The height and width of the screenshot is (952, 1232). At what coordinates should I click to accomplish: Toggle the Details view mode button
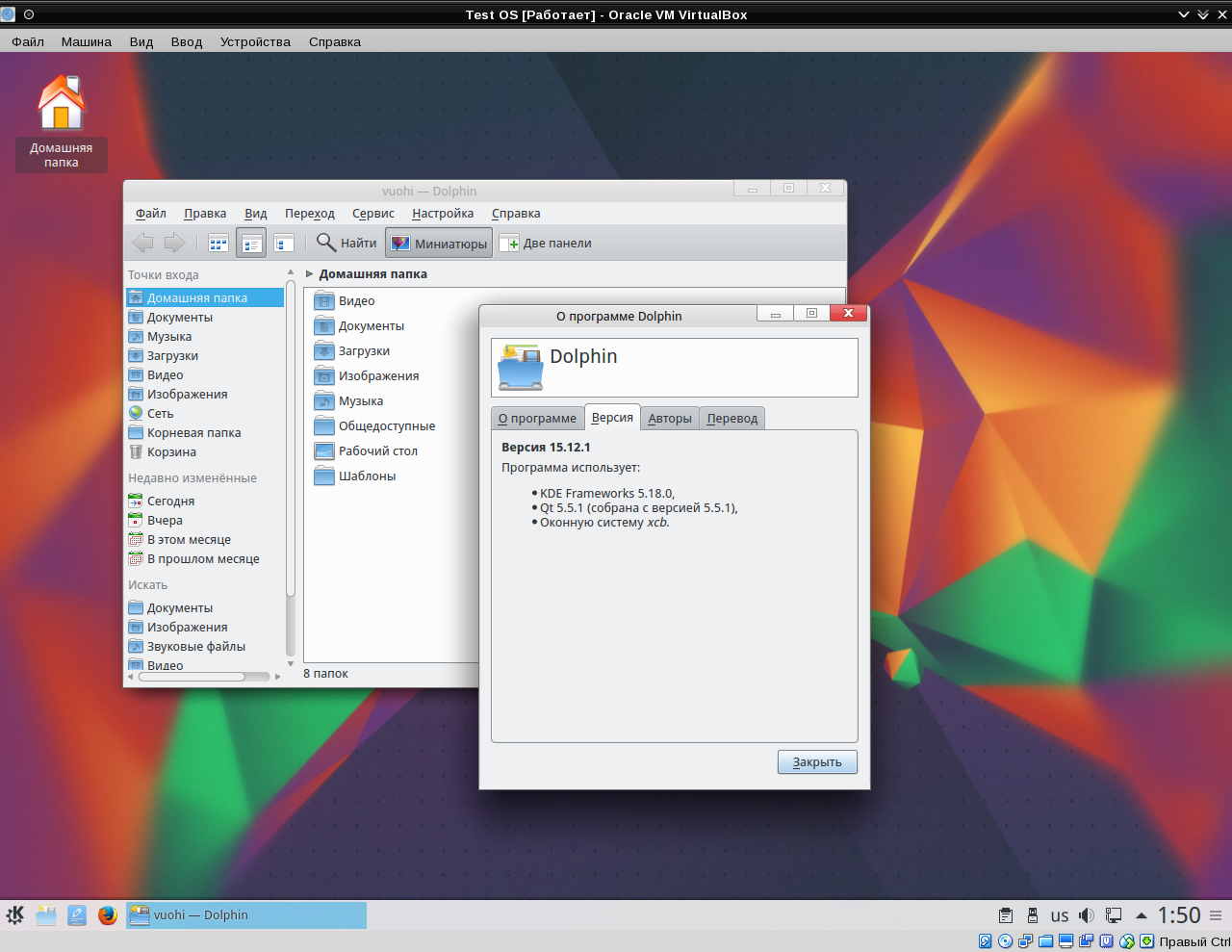coord(251,244)
